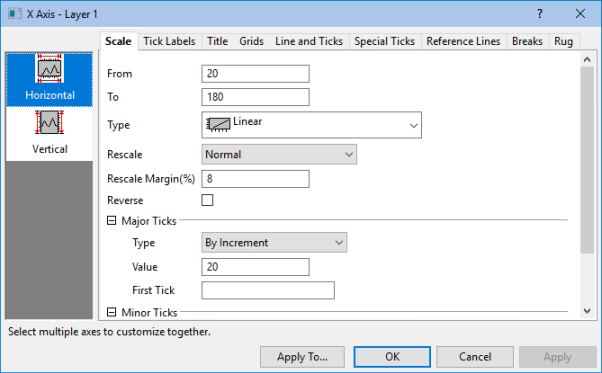602x373 pixels.
Task: Toggle the Reverse checkbox
Action: (x=207, y=200)
